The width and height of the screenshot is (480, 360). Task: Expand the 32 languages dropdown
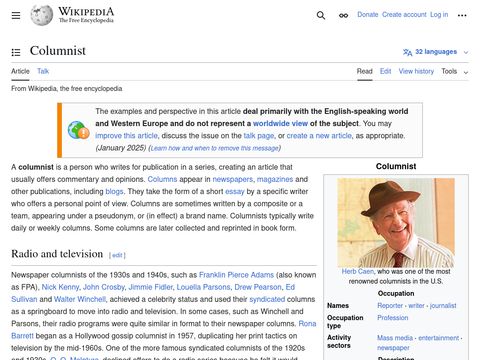coord(436,52)
